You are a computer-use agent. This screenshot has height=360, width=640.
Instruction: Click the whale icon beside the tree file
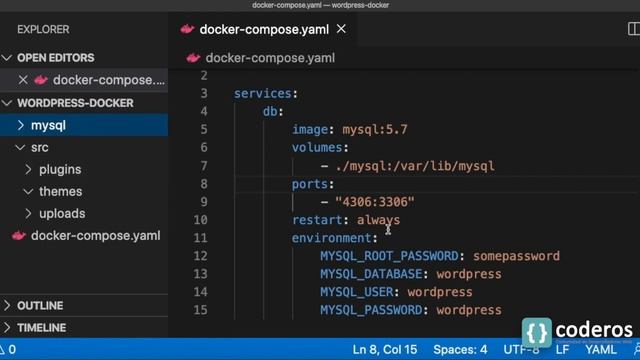19,236
